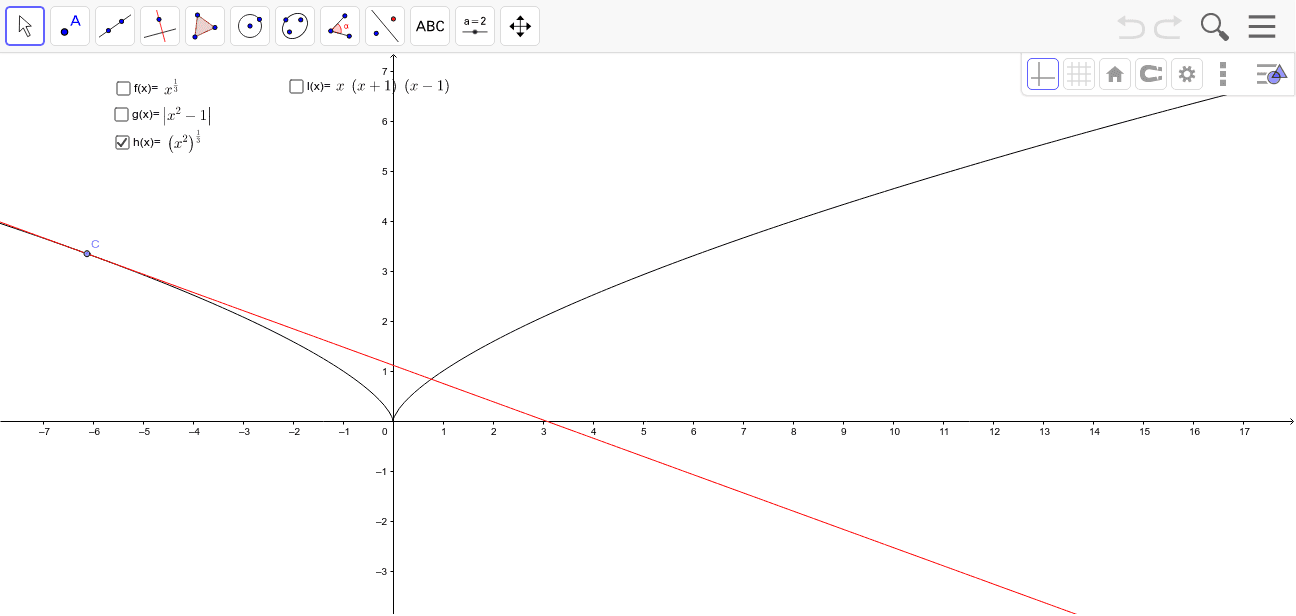Select the Line through two points tool
Viewport: 1296px width, 616px height.
(115, 26)
